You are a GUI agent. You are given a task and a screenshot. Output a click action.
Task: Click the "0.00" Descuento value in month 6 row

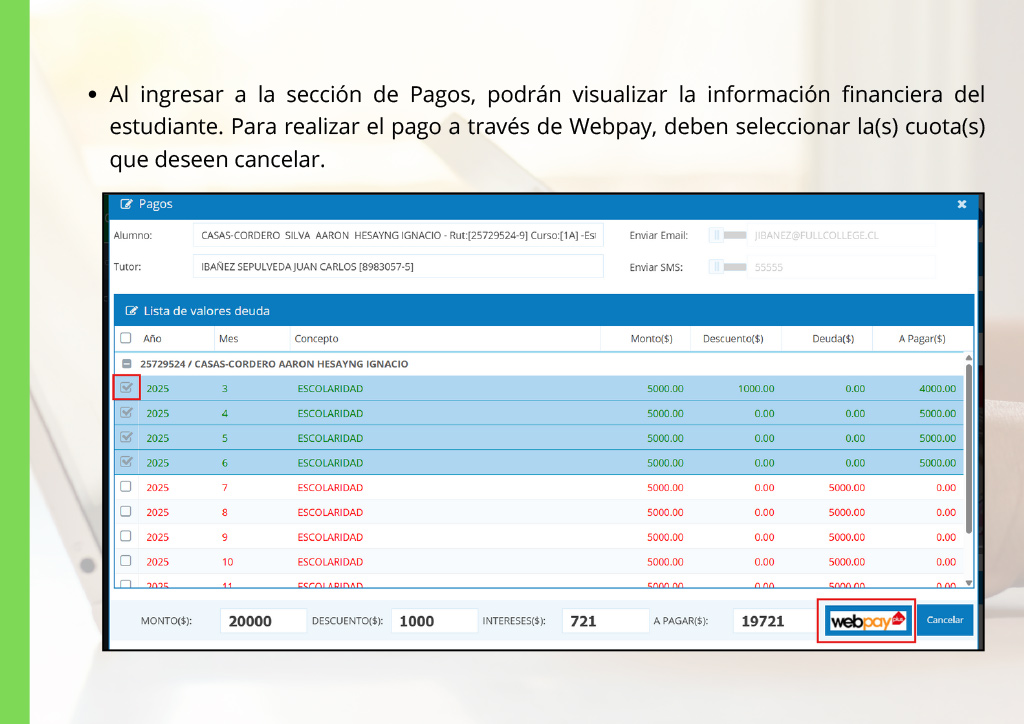pos(764,463)
